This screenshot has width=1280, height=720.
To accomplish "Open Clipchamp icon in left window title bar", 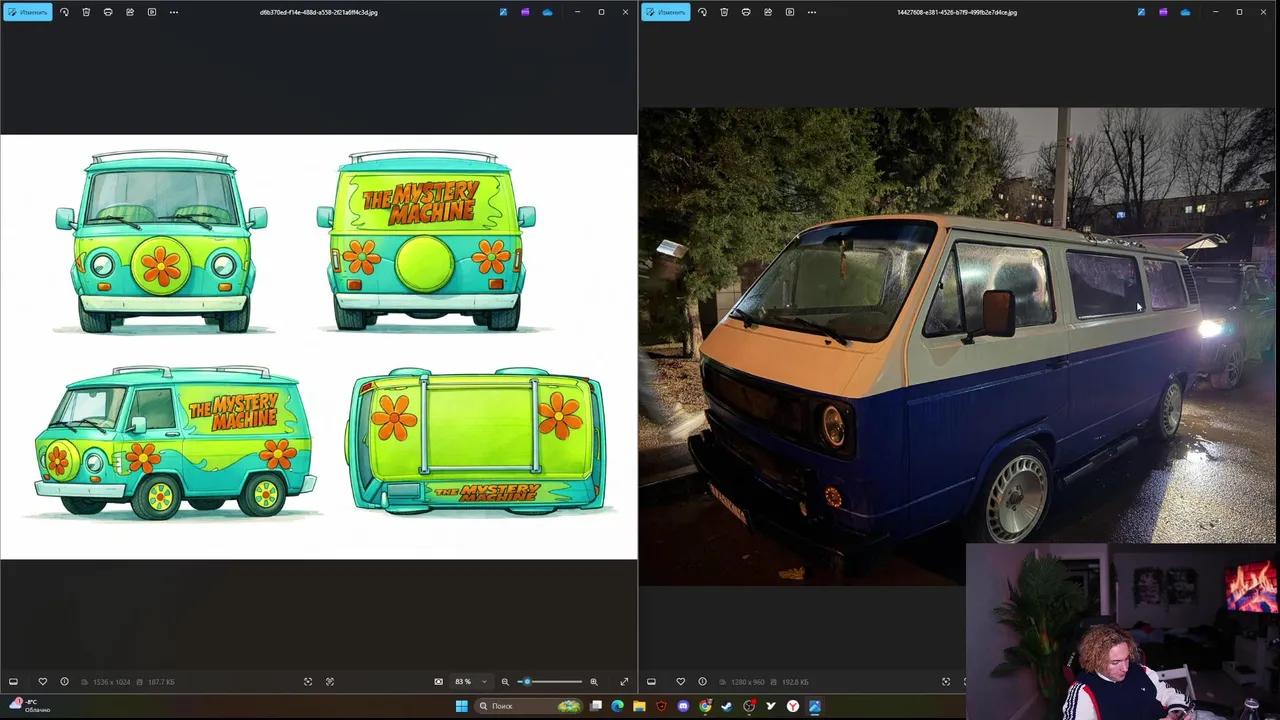I will coord(525,12).
